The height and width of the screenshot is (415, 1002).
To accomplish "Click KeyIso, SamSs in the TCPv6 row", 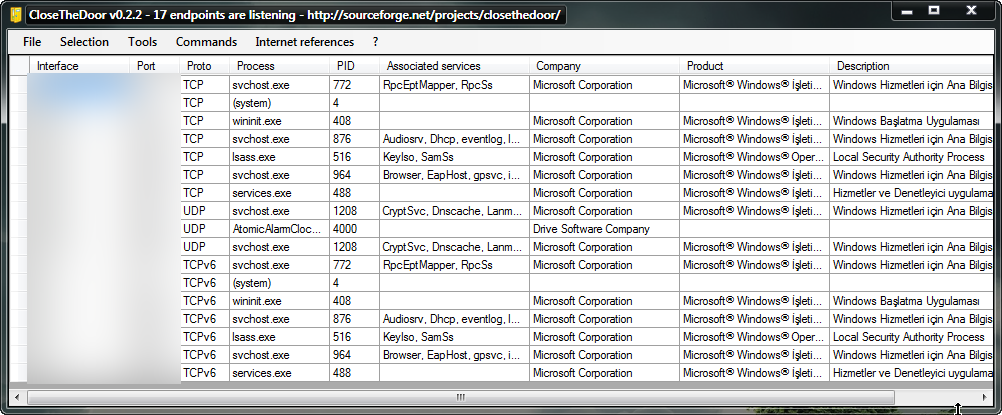I will click(454, 337).
